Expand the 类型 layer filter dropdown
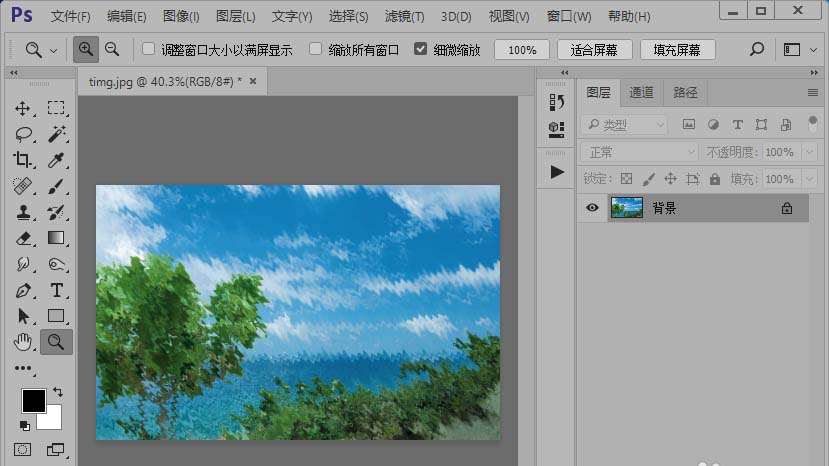The height and width of the screenshot is (466, 829). point(624,125)
